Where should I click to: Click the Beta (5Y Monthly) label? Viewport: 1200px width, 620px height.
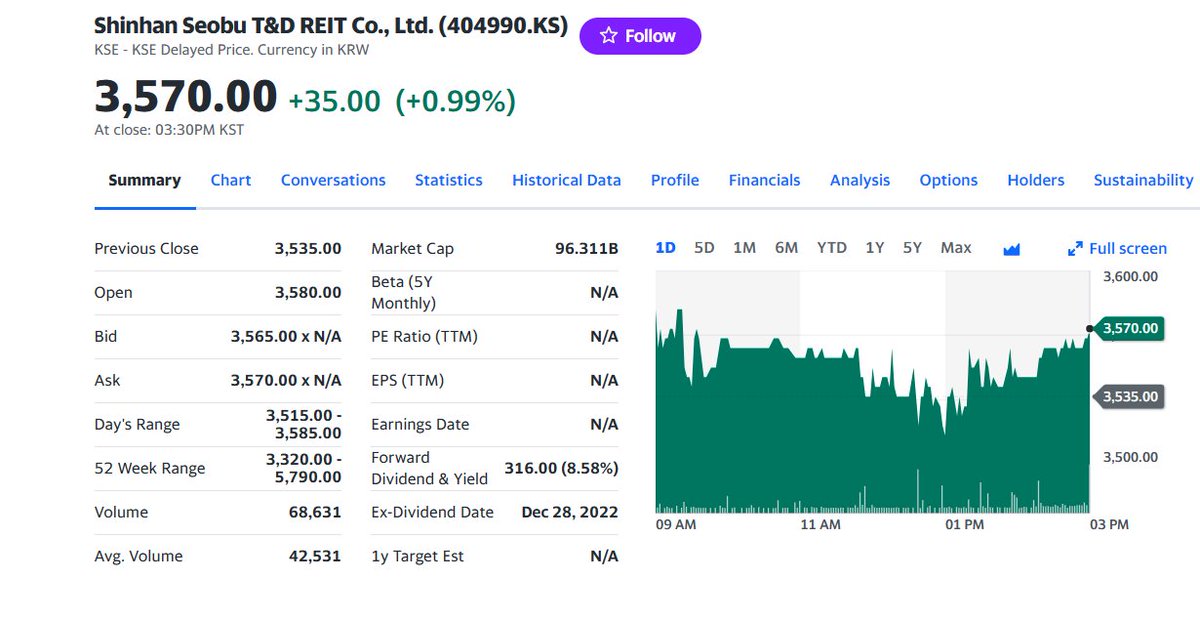pos(404,293)
